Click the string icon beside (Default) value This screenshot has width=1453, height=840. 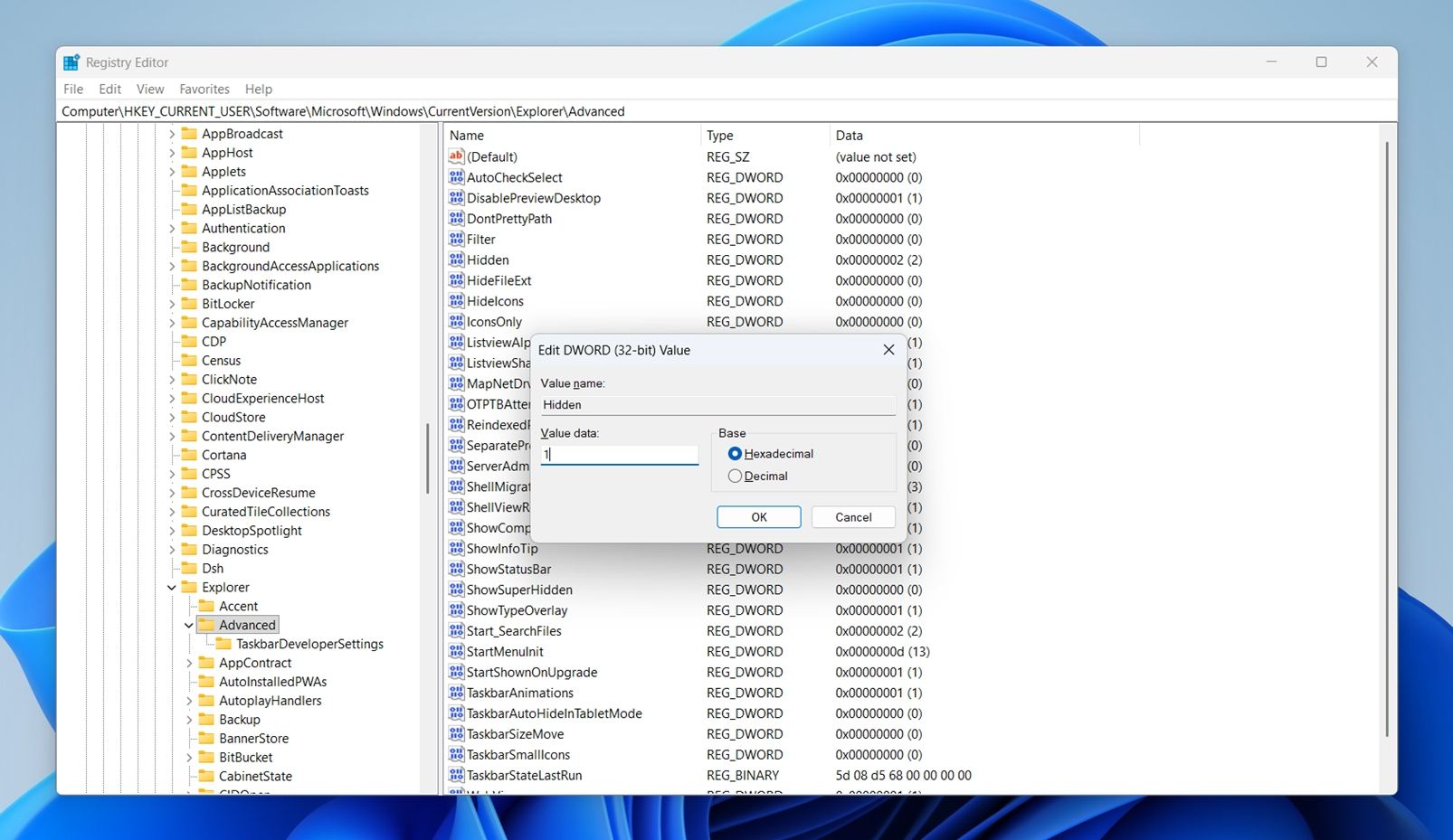(456, 156)
